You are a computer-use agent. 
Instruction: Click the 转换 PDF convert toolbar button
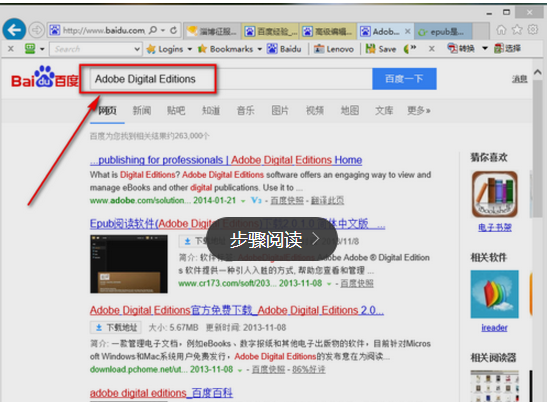(461, 48)
